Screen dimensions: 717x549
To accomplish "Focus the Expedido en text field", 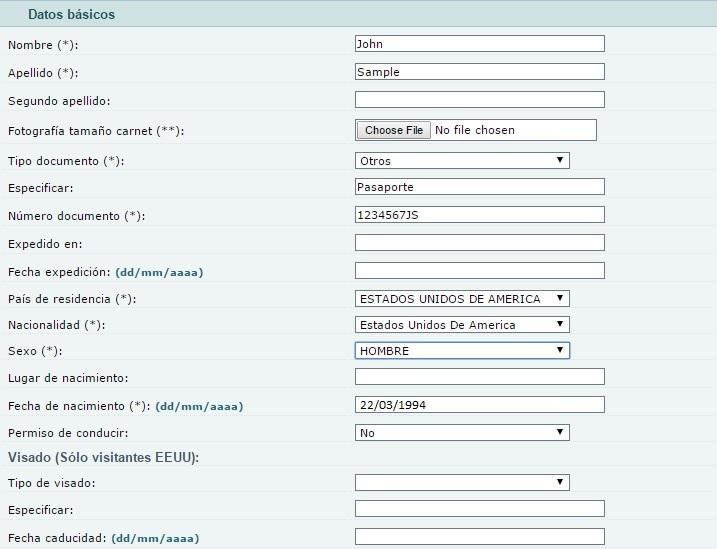I will pos(480,243).
